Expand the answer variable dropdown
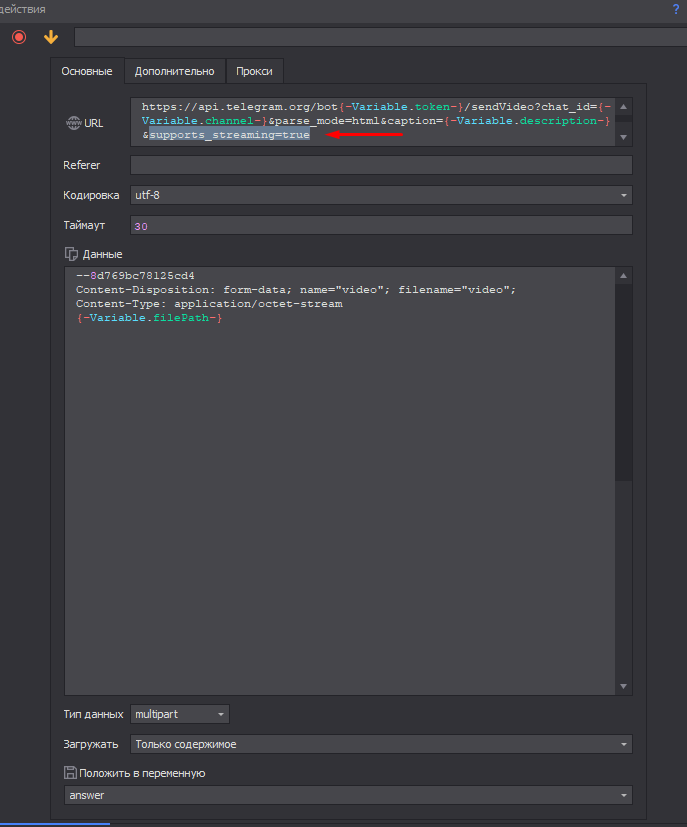The height and width of the screenshot is (827, 687). (x=348, y=796)
